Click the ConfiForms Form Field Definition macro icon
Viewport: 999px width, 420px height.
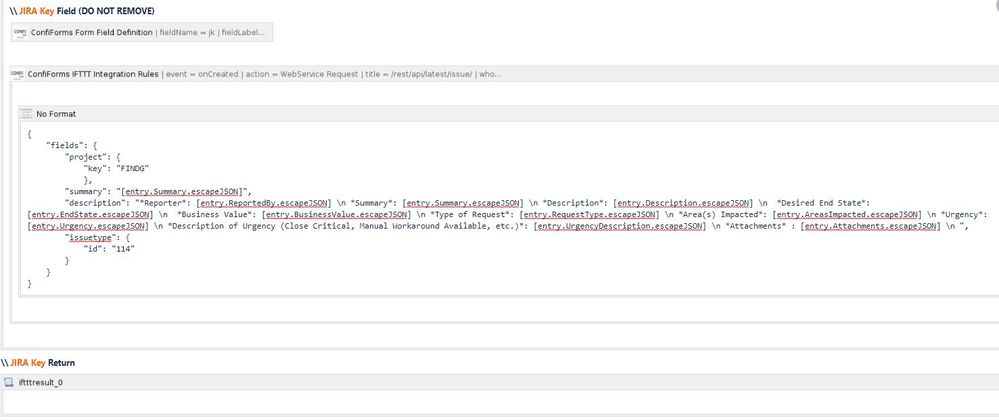[20, 32]
